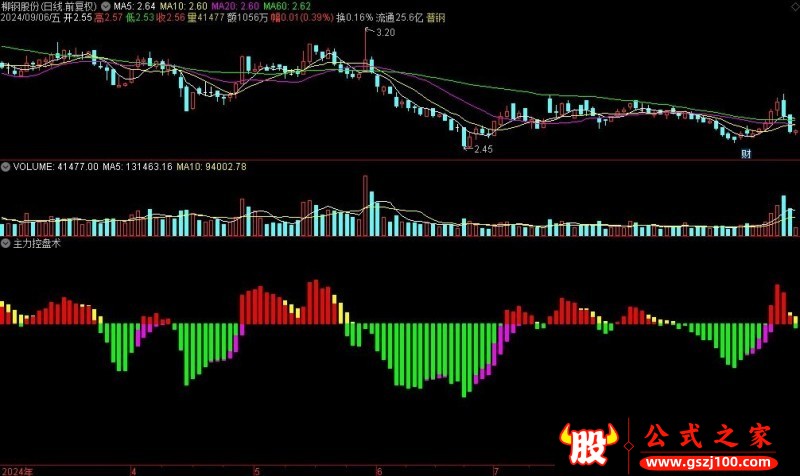800x476 pixels.
Task: Click the 流通25.6亿 value
Action: click(x=399, y=17)
